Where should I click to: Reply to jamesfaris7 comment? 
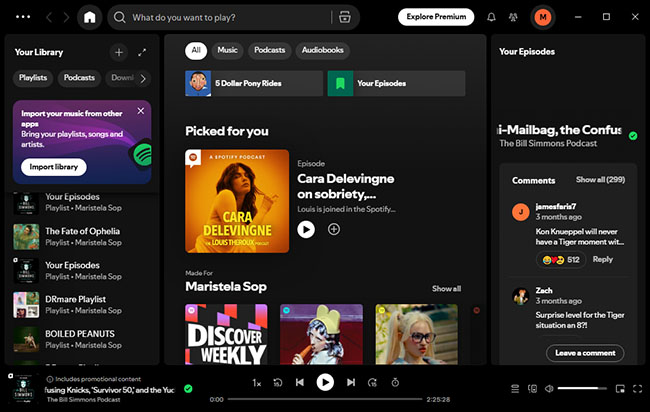(x=602, y=259)
